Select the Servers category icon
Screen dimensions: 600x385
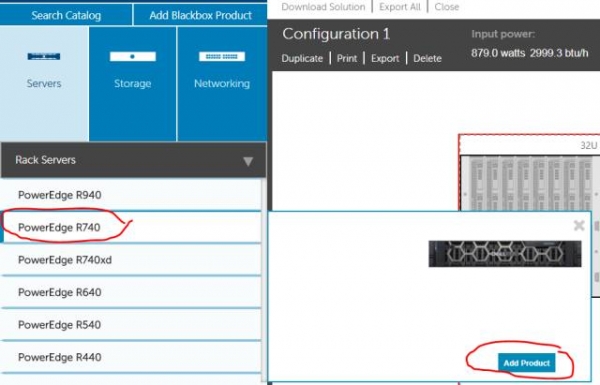point(44,57)
